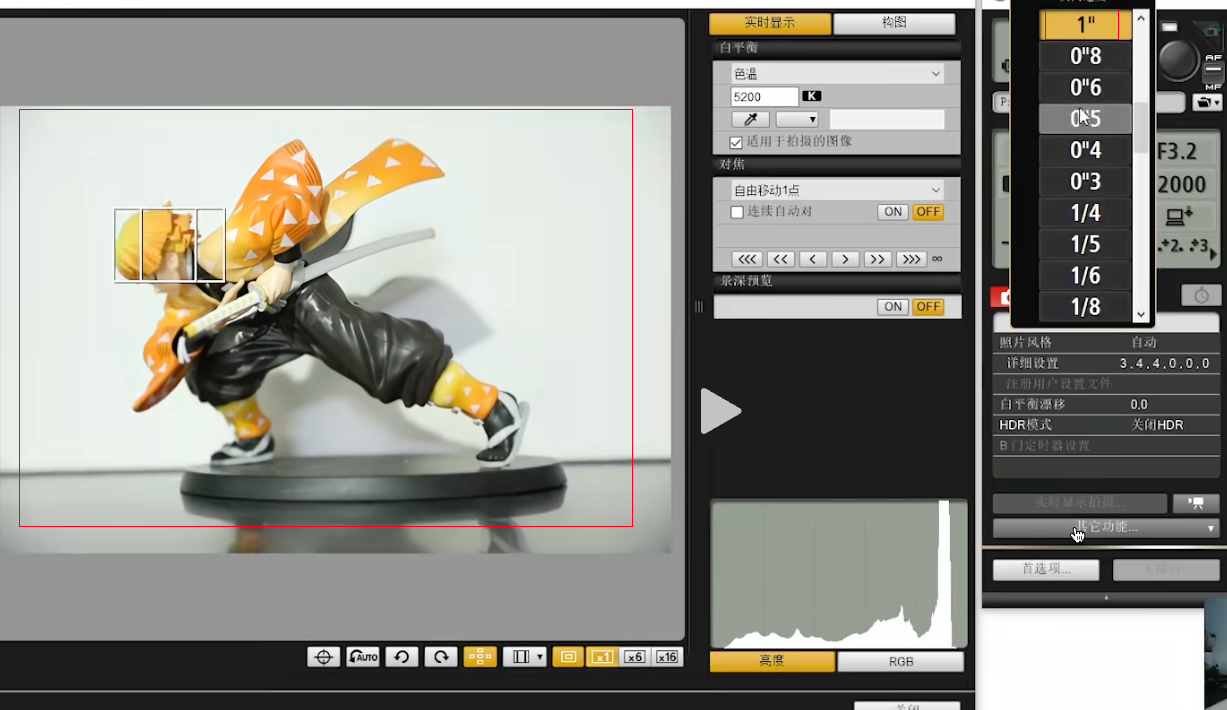Click the <<< large near-focus step button

pyautogui.click(x=747, y=259)
